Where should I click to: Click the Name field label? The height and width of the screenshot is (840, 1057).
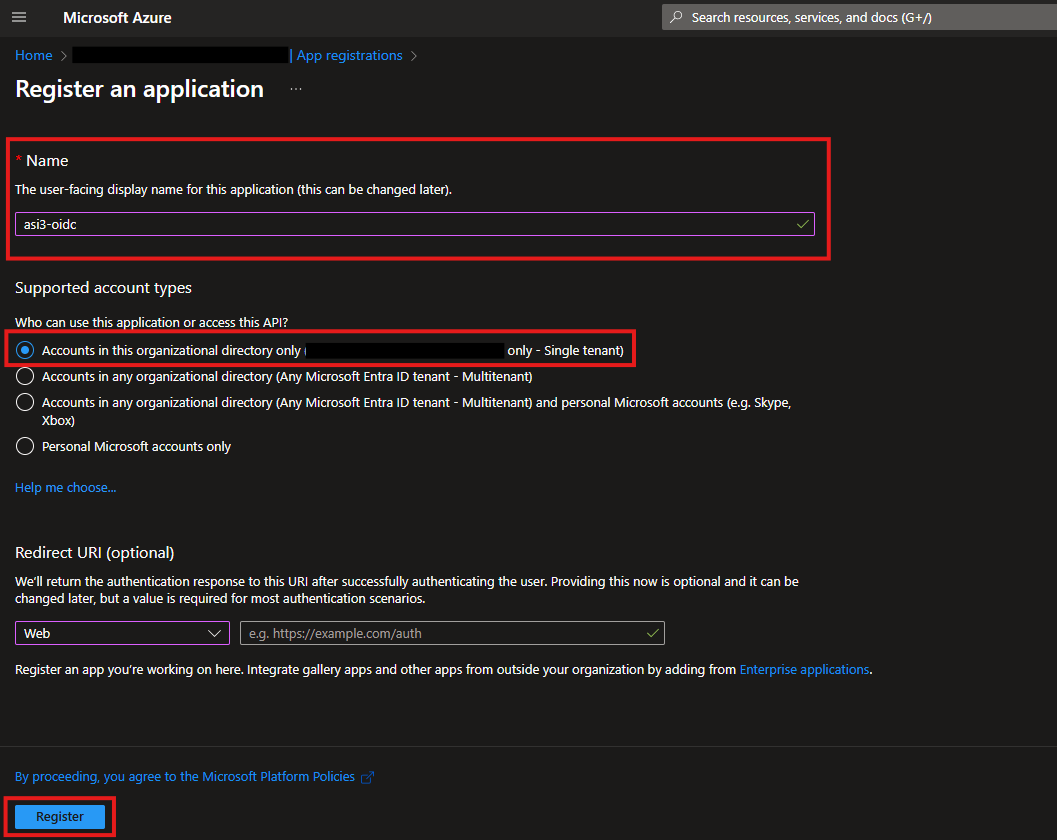47,160
